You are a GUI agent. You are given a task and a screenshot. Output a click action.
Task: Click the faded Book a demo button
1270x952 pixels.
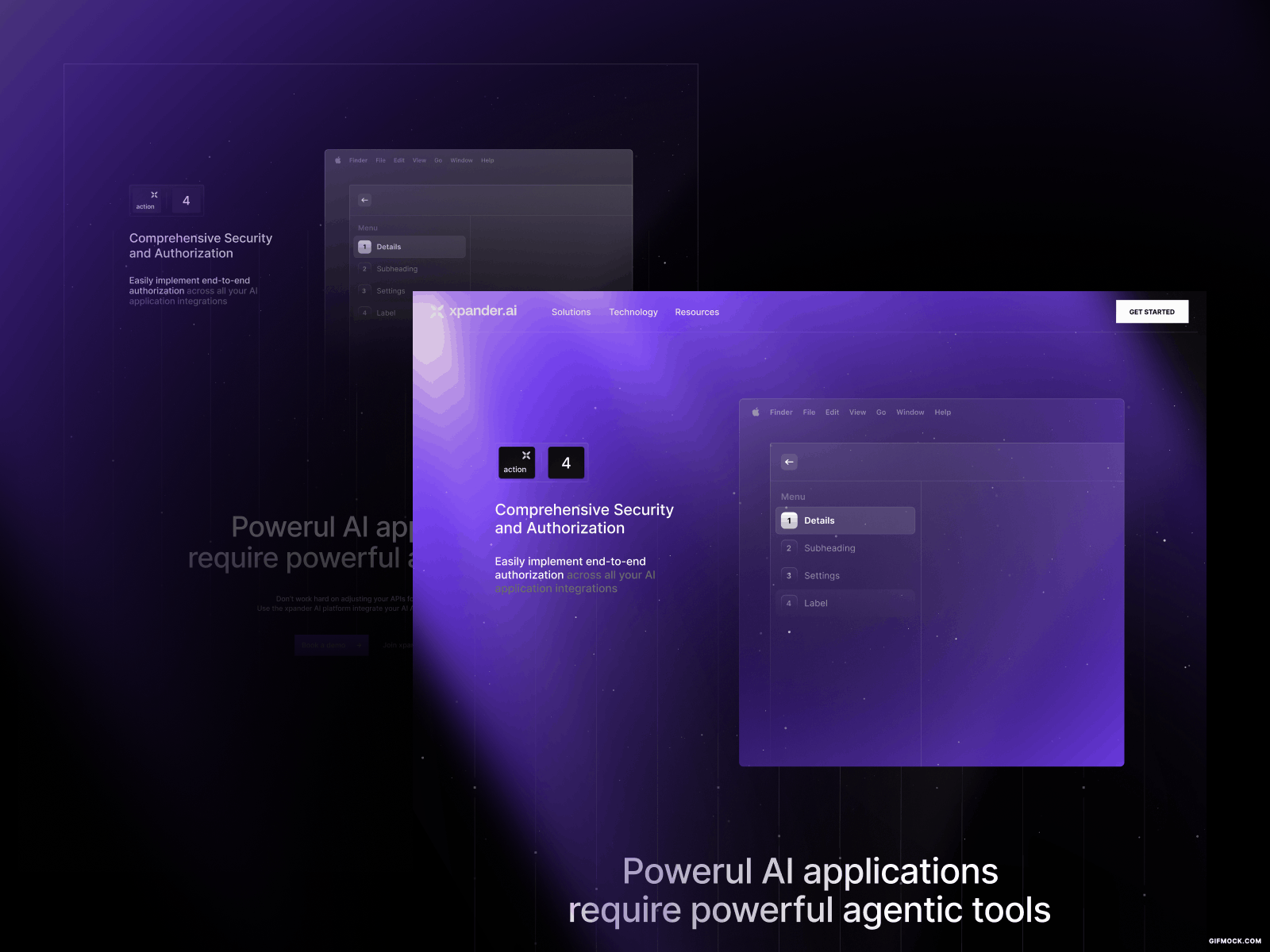point(331,645)
